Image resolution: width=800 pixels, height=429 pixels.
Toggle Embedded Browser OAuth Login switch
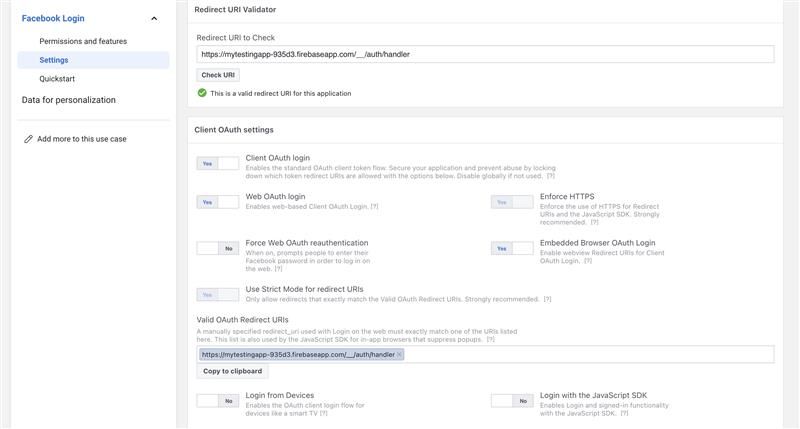coord(512,248)
